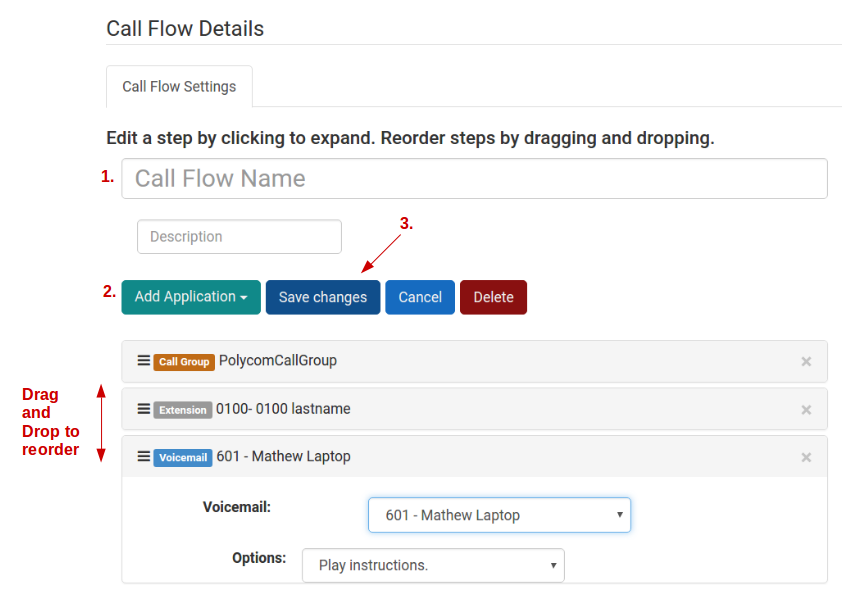Screen dimensions: 842x597
Task: Delete the current call flow
Action: (493, 297)
